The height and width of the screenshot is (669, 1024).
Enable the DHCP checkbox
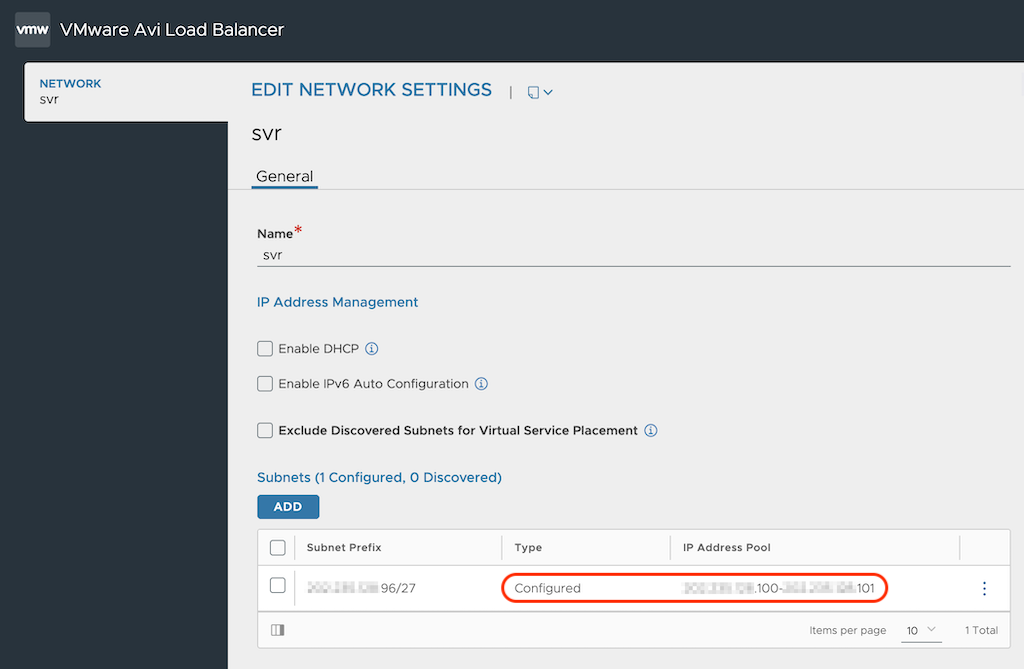click(265, 349)
